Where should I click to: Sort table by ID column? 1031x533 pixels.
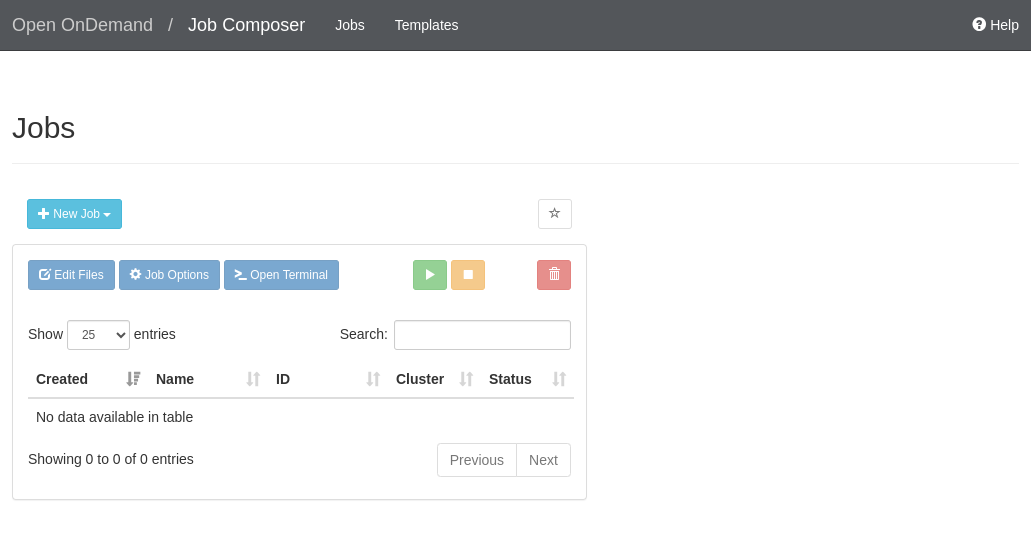(x=328, y=379)
